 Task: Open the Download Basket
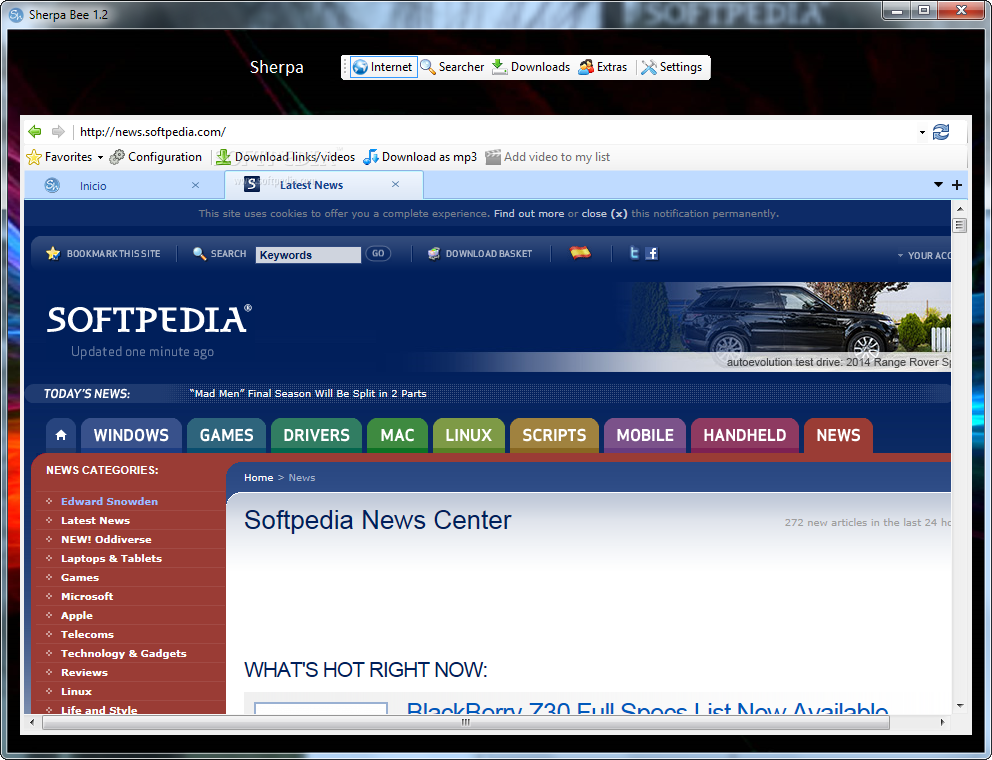(480, 254)
